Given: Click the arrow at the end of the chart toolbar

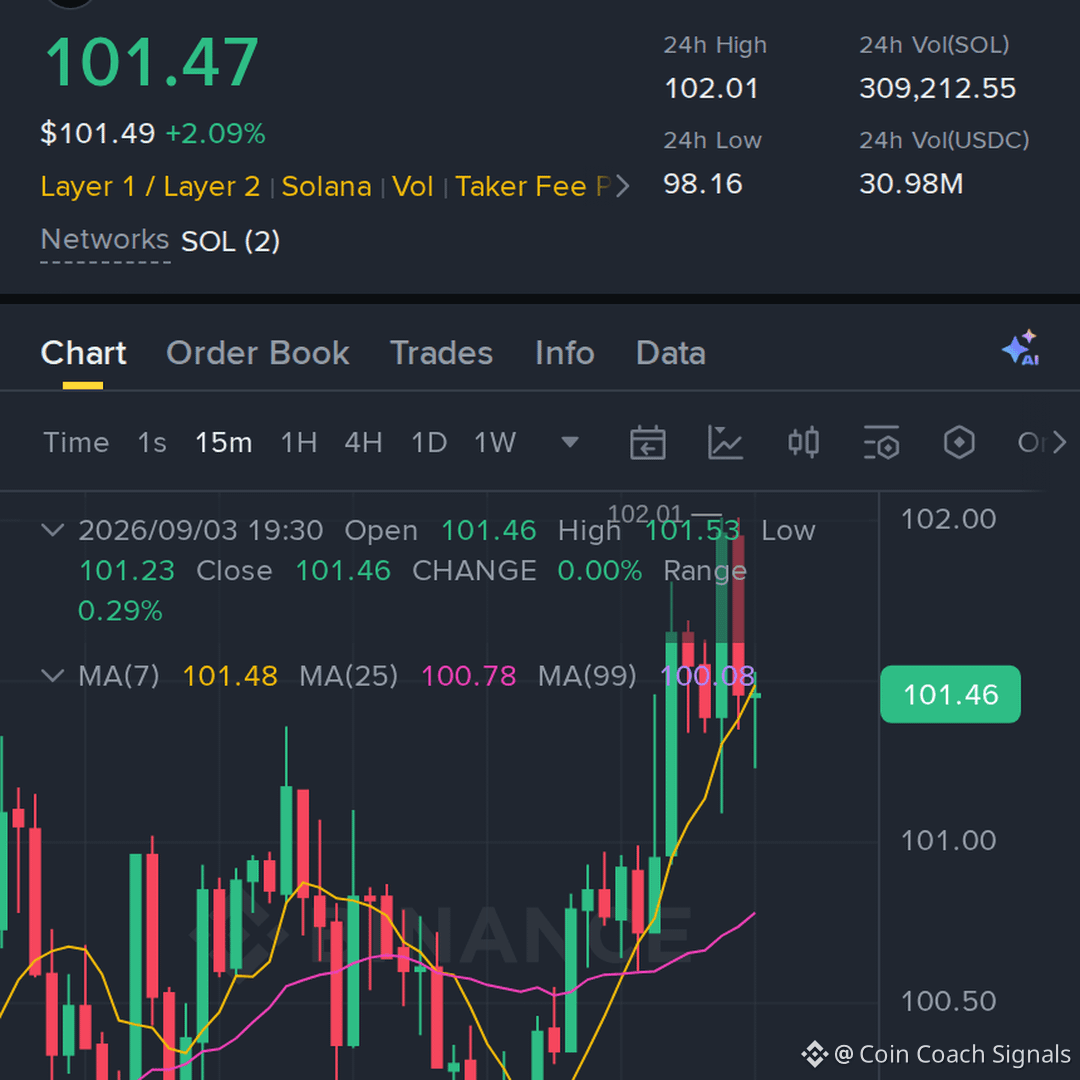Looking at the screenshot, I should coord(1059,442).
